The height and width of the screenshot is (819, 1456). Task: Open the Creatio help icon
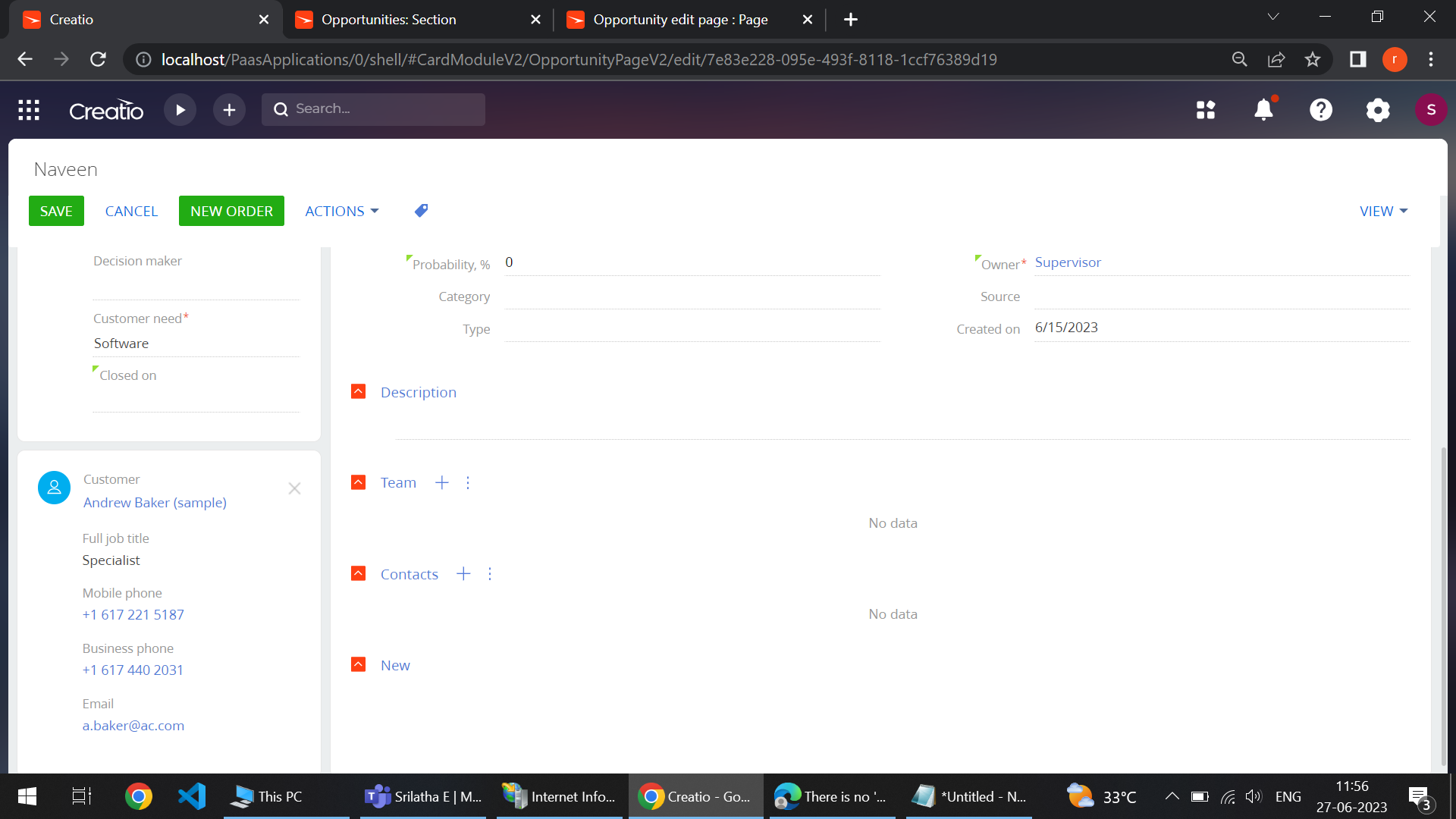[1321, 110]
